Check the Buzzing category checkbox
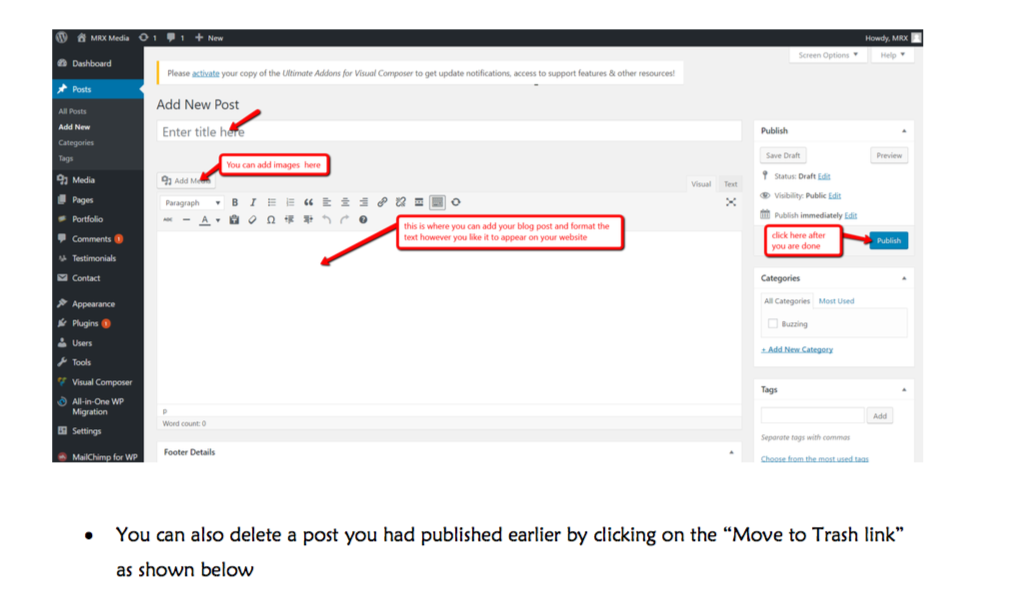This screenshot has width=1011, height=606. pos(772,324)
